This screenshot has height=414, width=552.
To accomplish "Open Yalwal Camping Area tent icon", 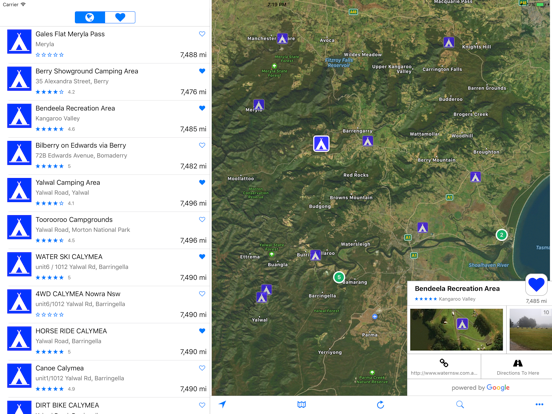I will click(x=19, y=190).
